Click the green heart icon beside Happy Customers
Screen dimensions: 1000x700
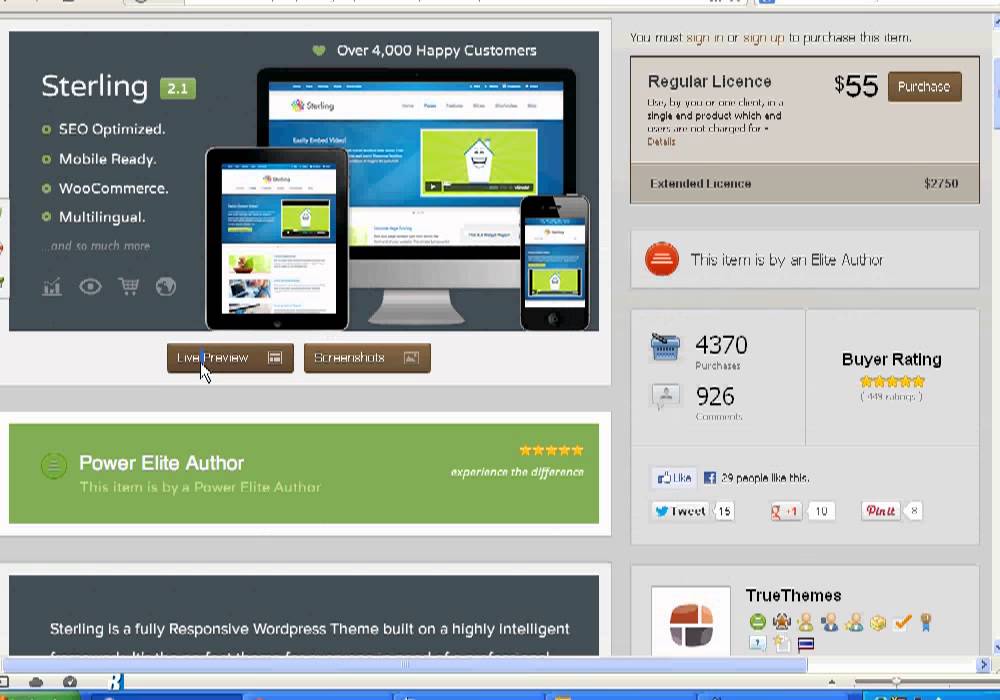[319, 50]
